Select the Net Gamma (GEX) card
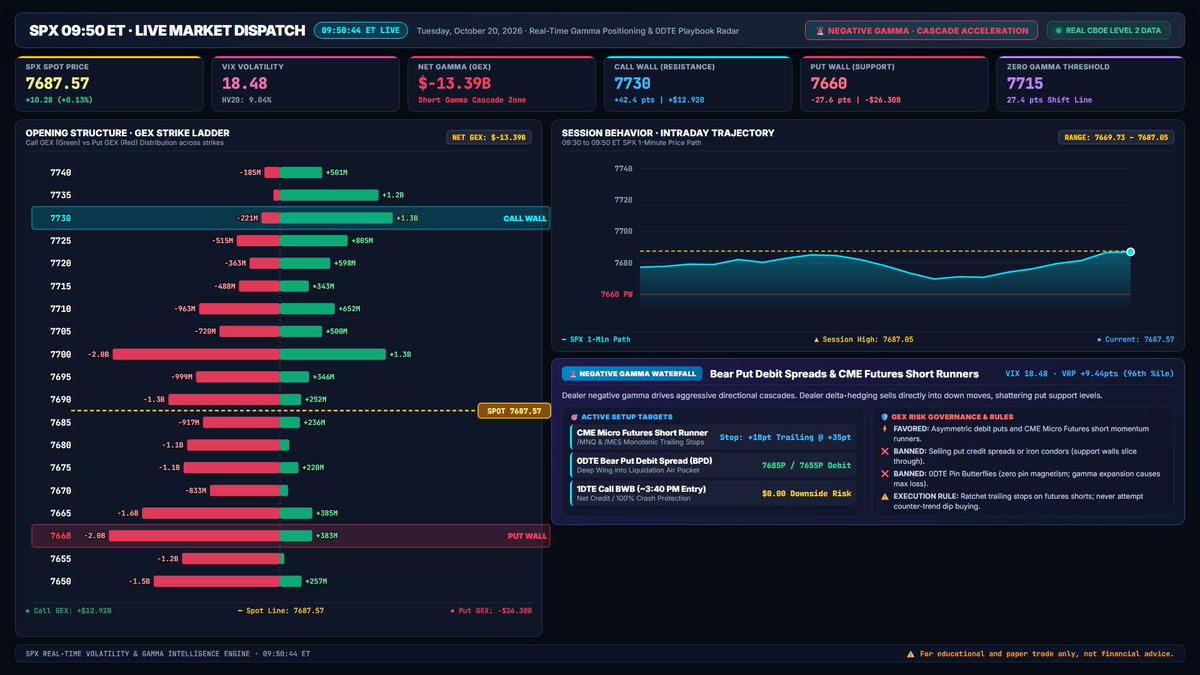1200x675 pixels. point(501,83)
